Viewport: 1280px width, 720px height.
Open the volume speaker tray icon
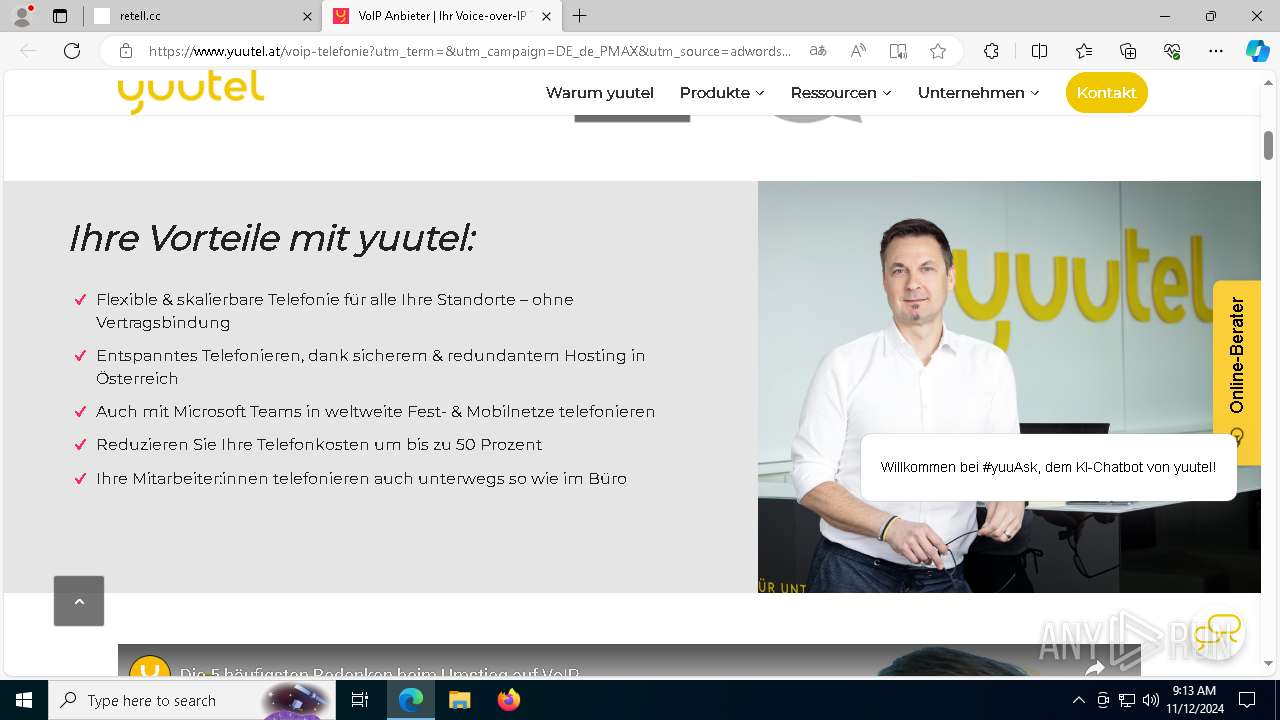(x=1150, y=700)
